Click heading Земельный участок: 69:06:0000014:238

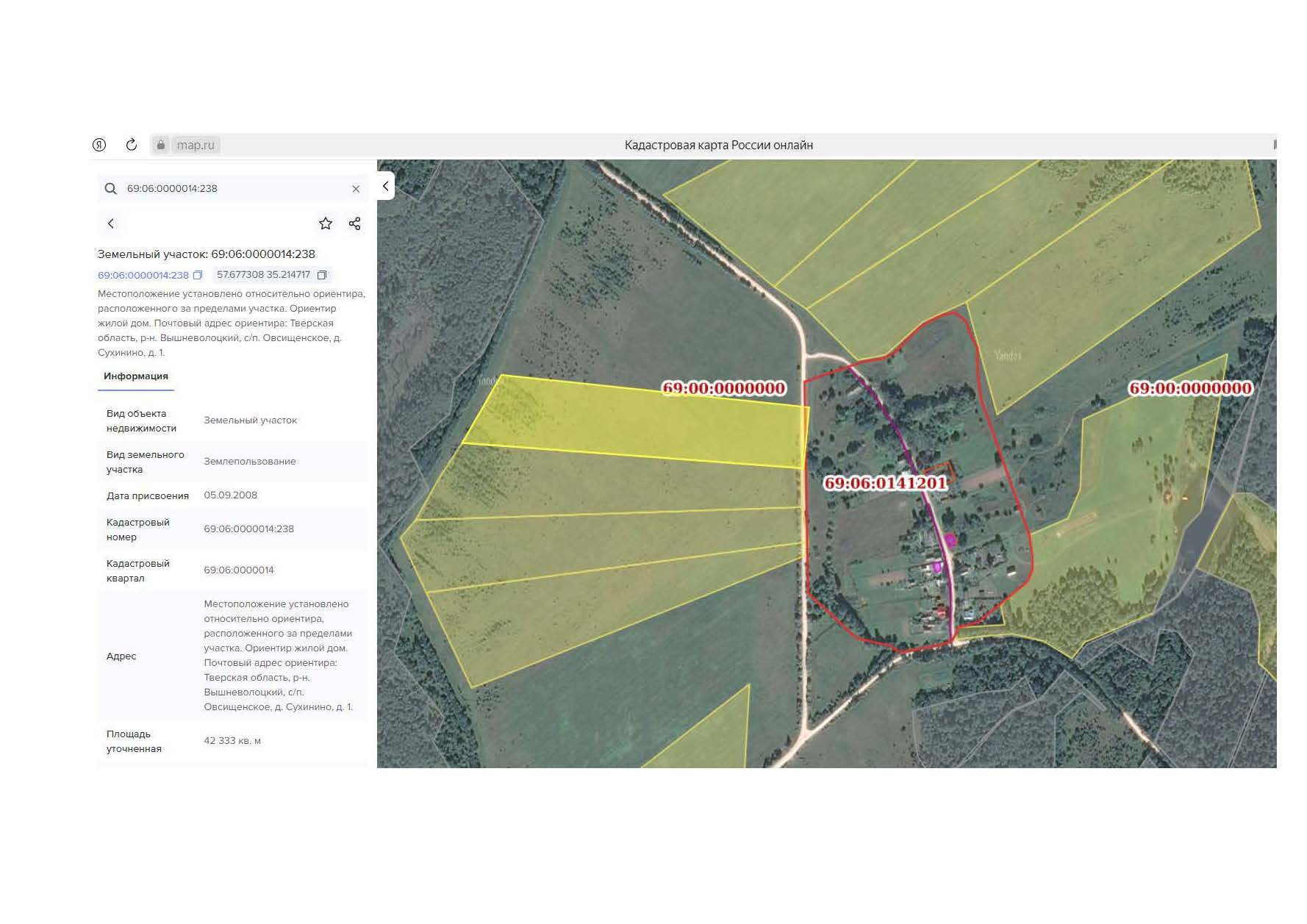pos(207,254)
